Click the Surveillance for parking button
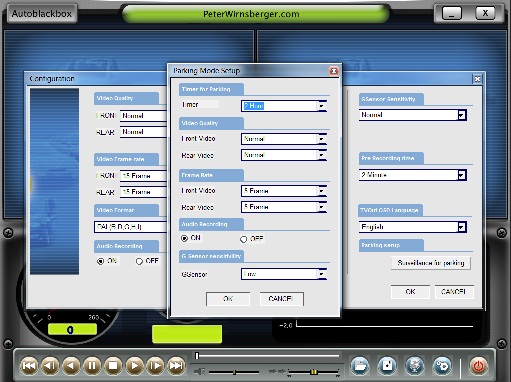Screen dimensions: 511x382 tap(431, 263)
